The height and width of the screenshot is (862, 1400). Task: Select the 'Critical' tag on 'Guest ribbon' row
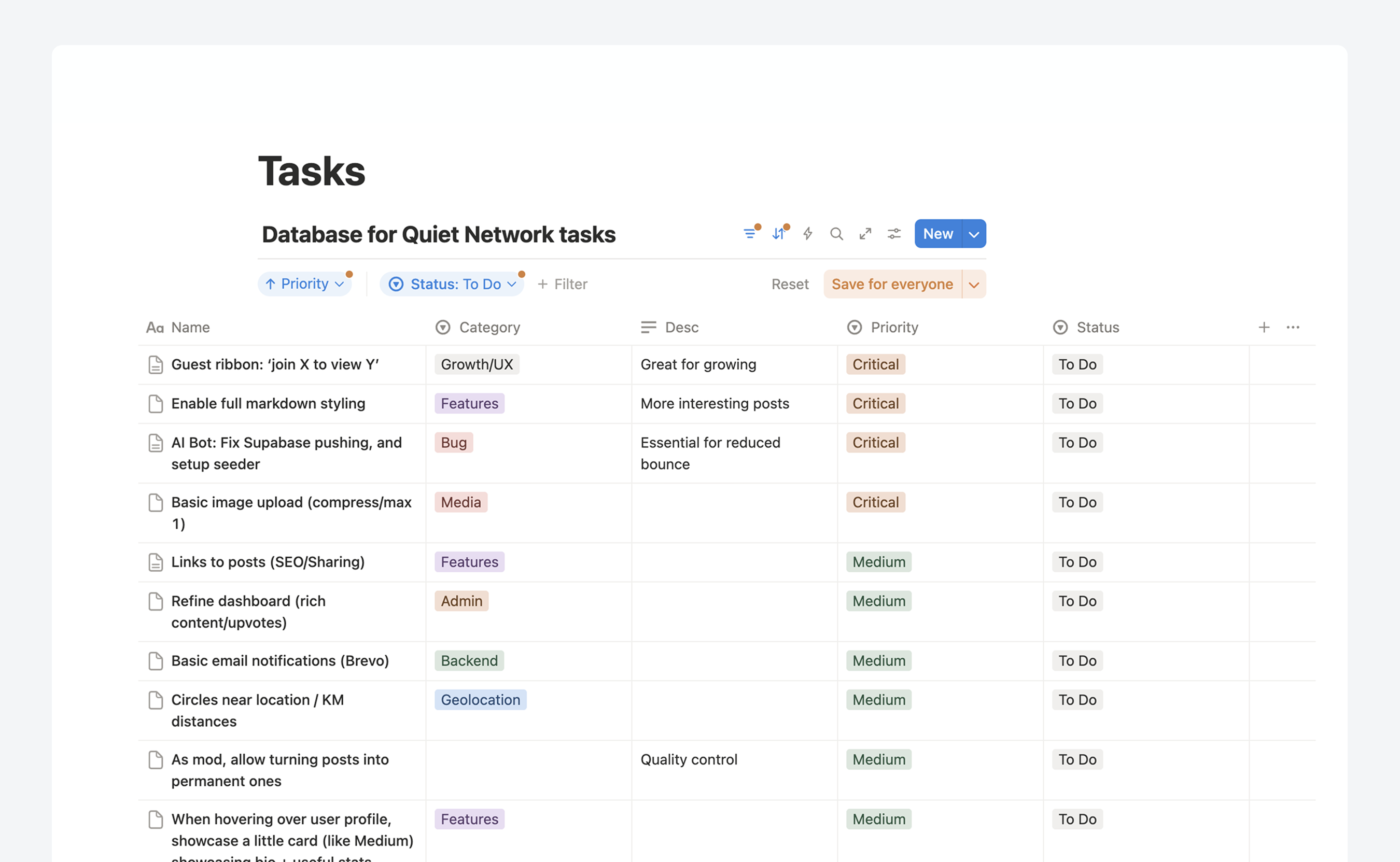coord(875,364)
